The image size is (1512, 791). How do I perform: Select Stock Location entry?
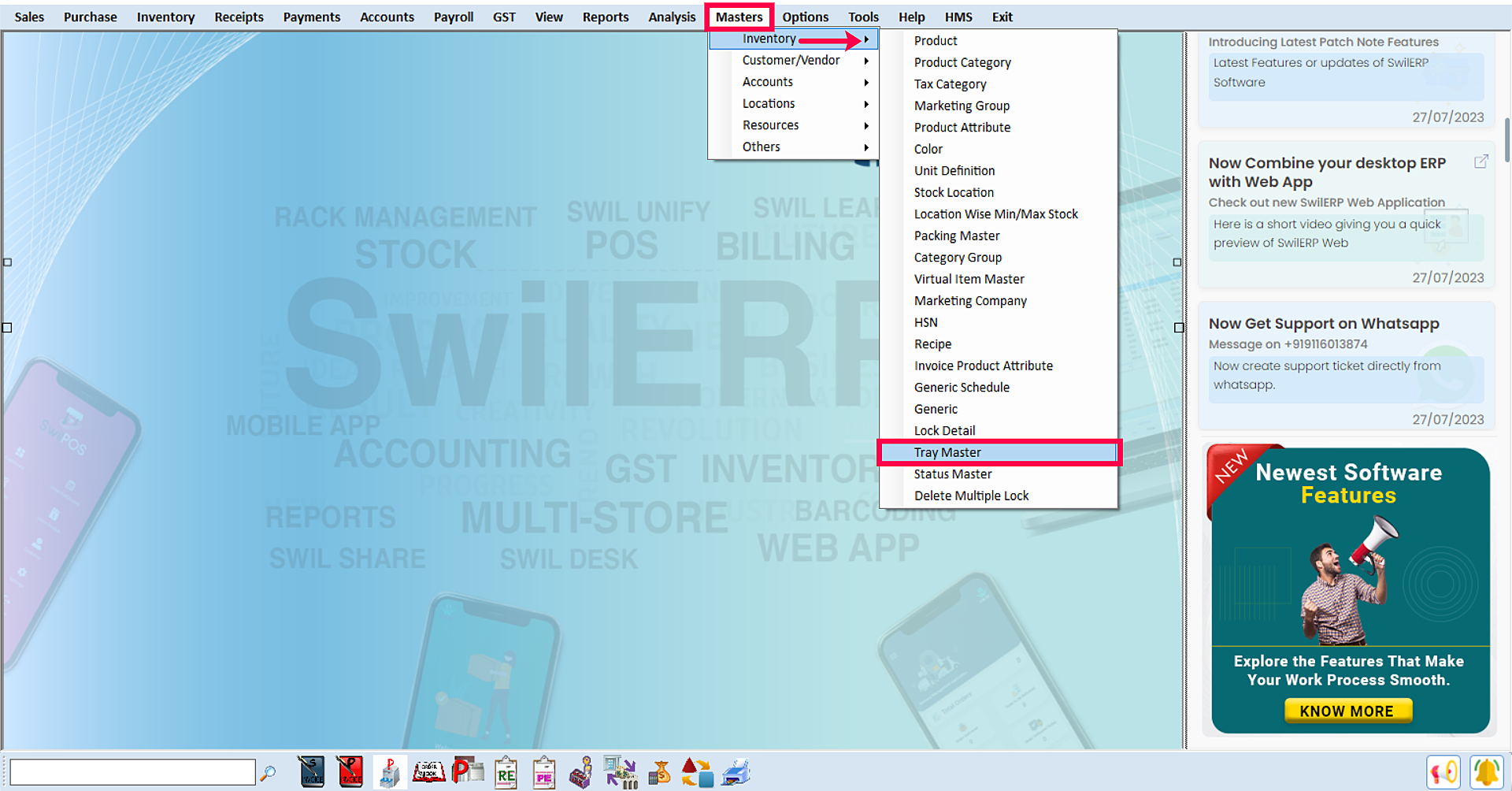click(x=999, y=192)
